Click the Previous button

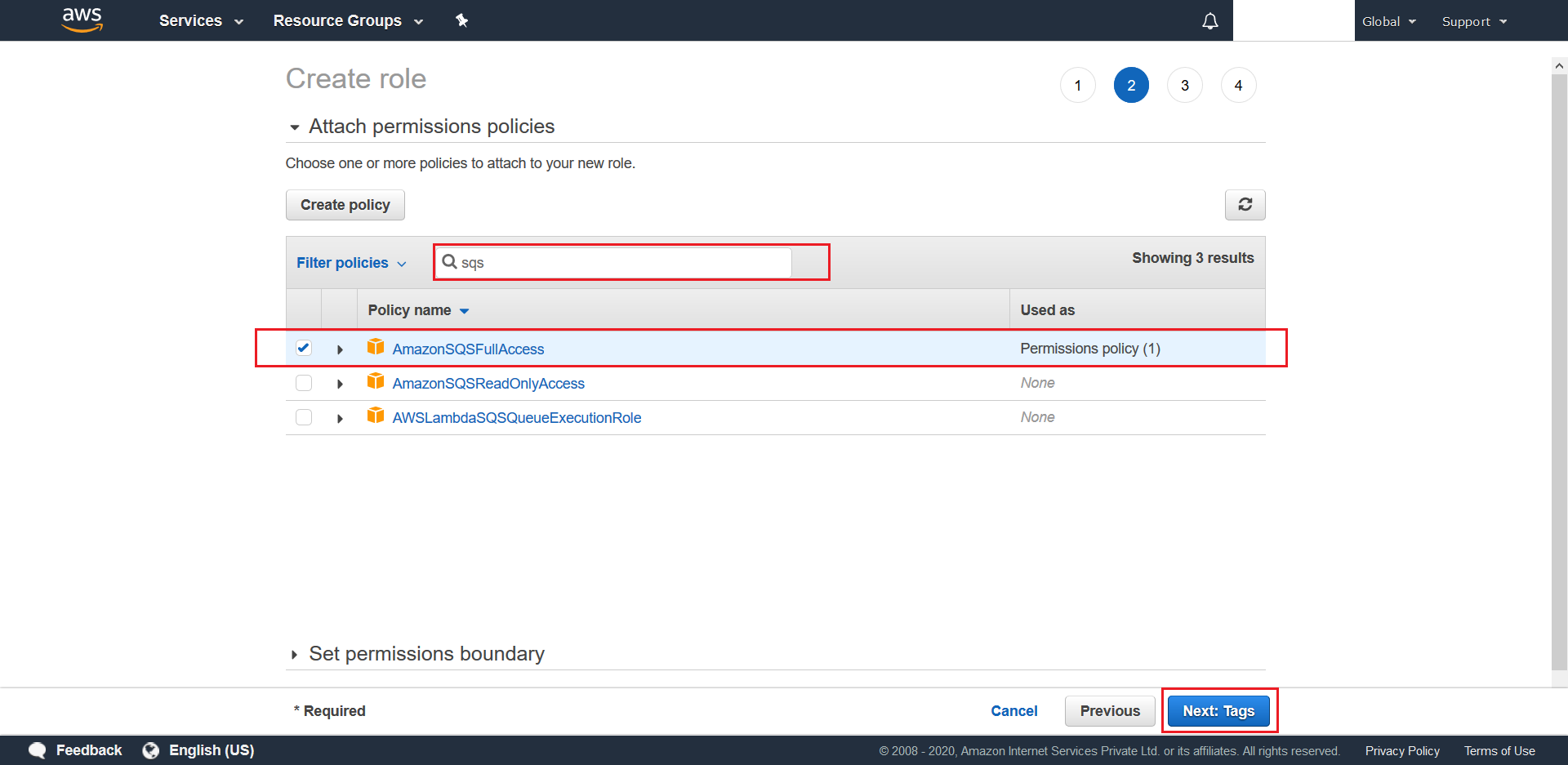1110,711
